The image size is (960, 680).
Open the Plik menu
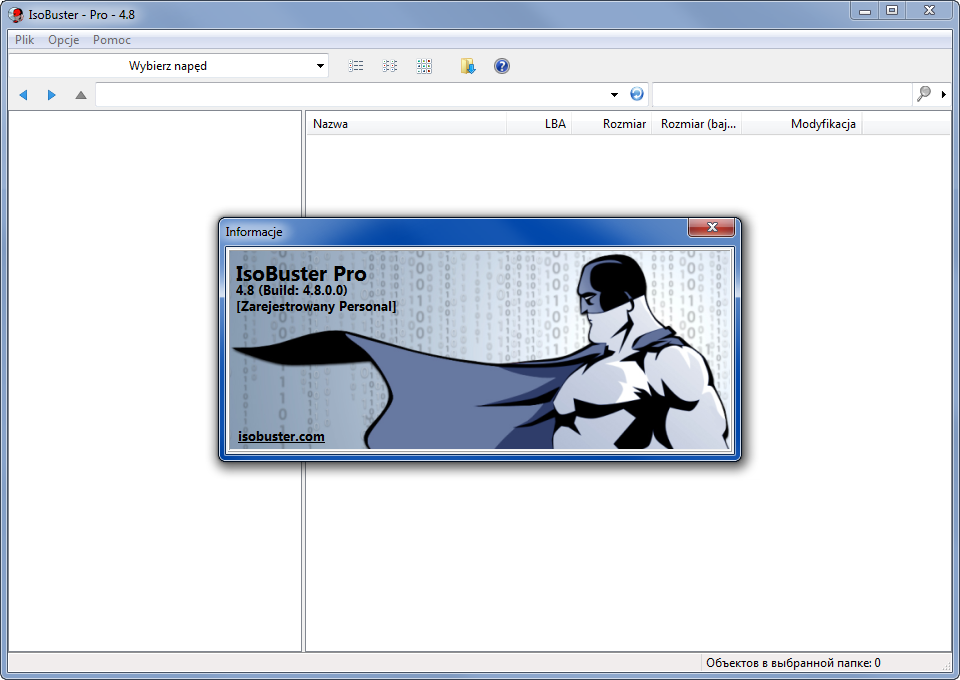[x=24, y=40]
